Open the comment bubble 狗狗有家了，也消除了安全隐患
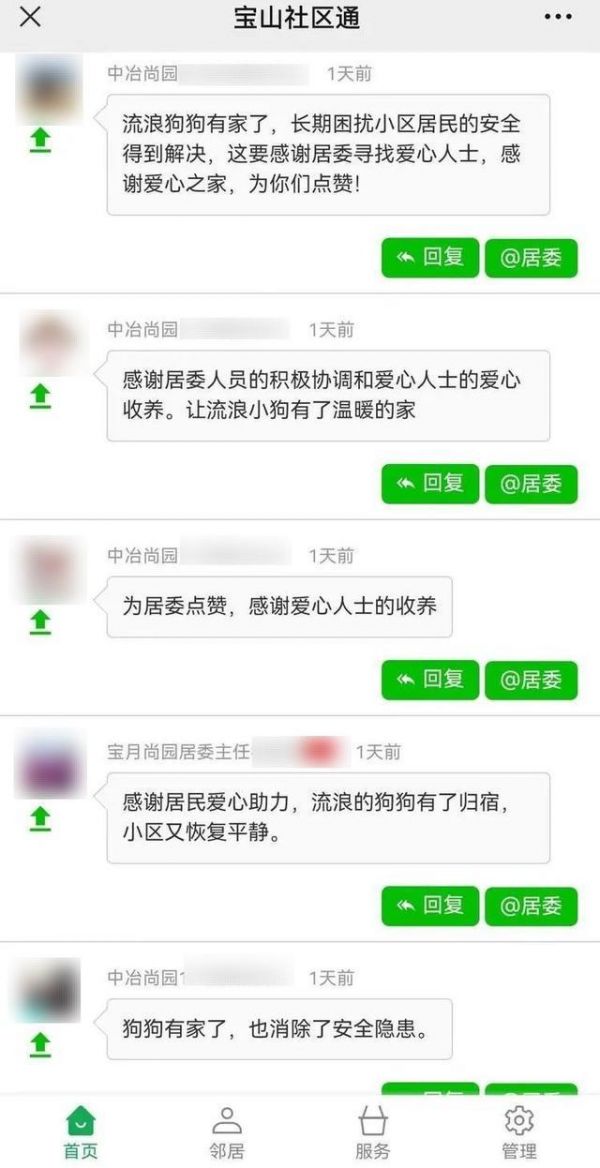Image resolution: width=600 pixels, height=1168 pixels. (280, 1029)
